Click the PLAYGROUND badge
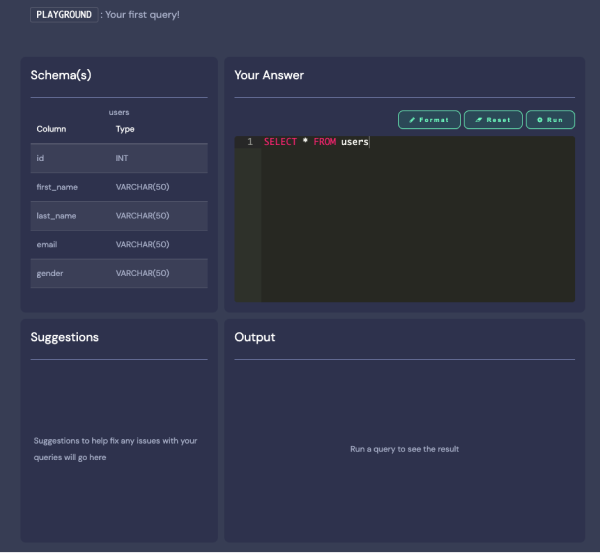Image resolution: width=600 pixels, height=553 pixels. (x=64, y=15)
